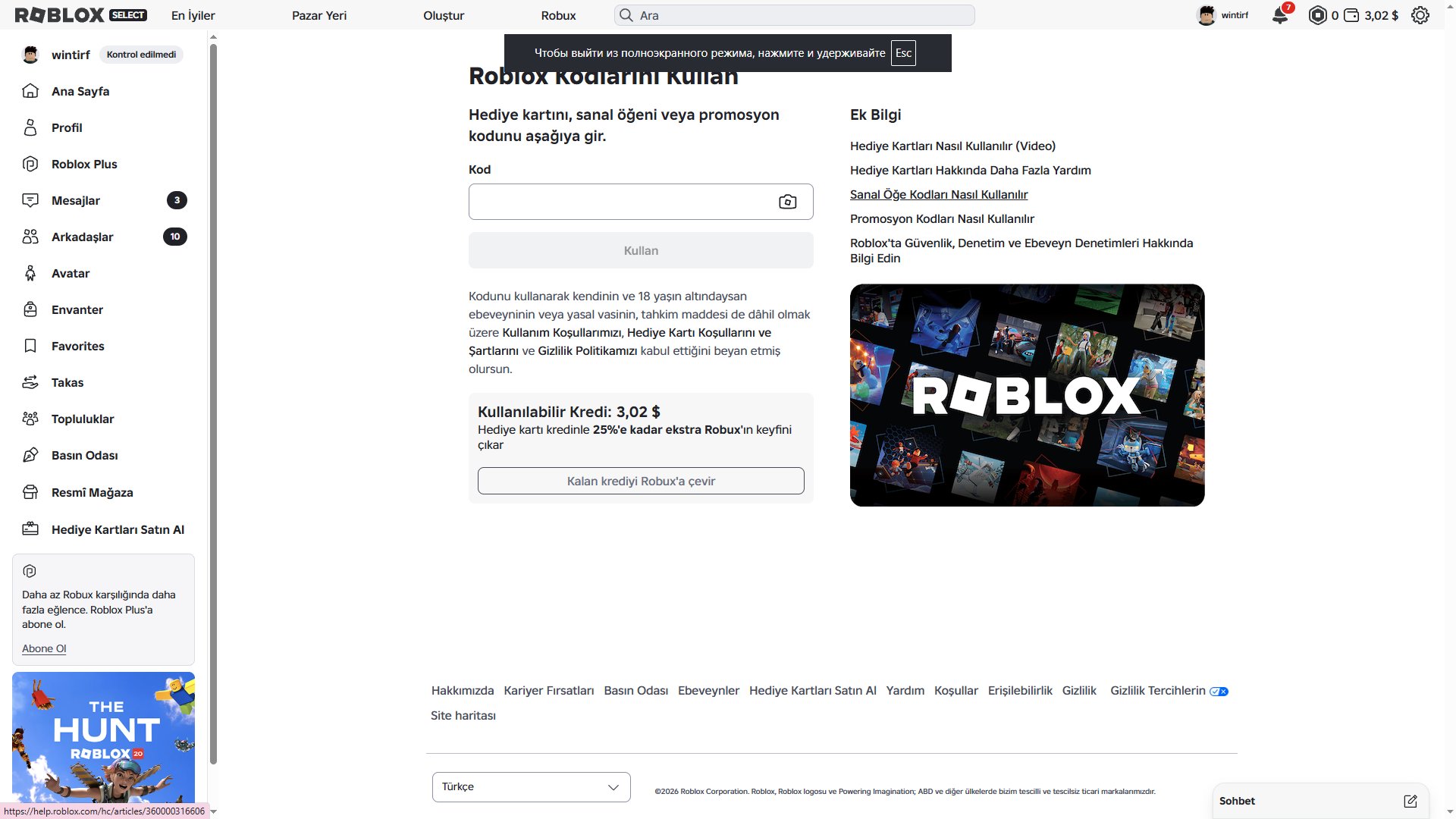Click the Robux balance icon
The image size is (1456, 819).
[x=1318, y=15]
